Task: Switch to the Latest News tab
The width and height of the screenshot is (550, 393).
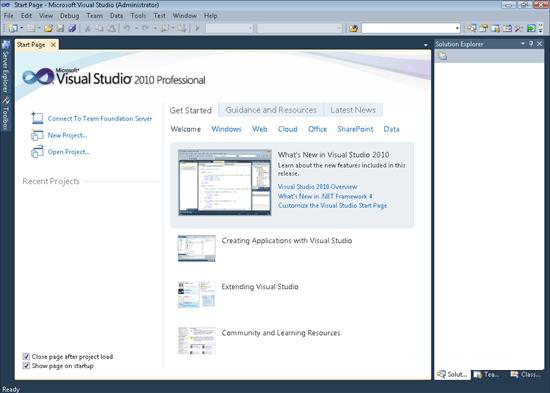Action: (x=353, y=110)
